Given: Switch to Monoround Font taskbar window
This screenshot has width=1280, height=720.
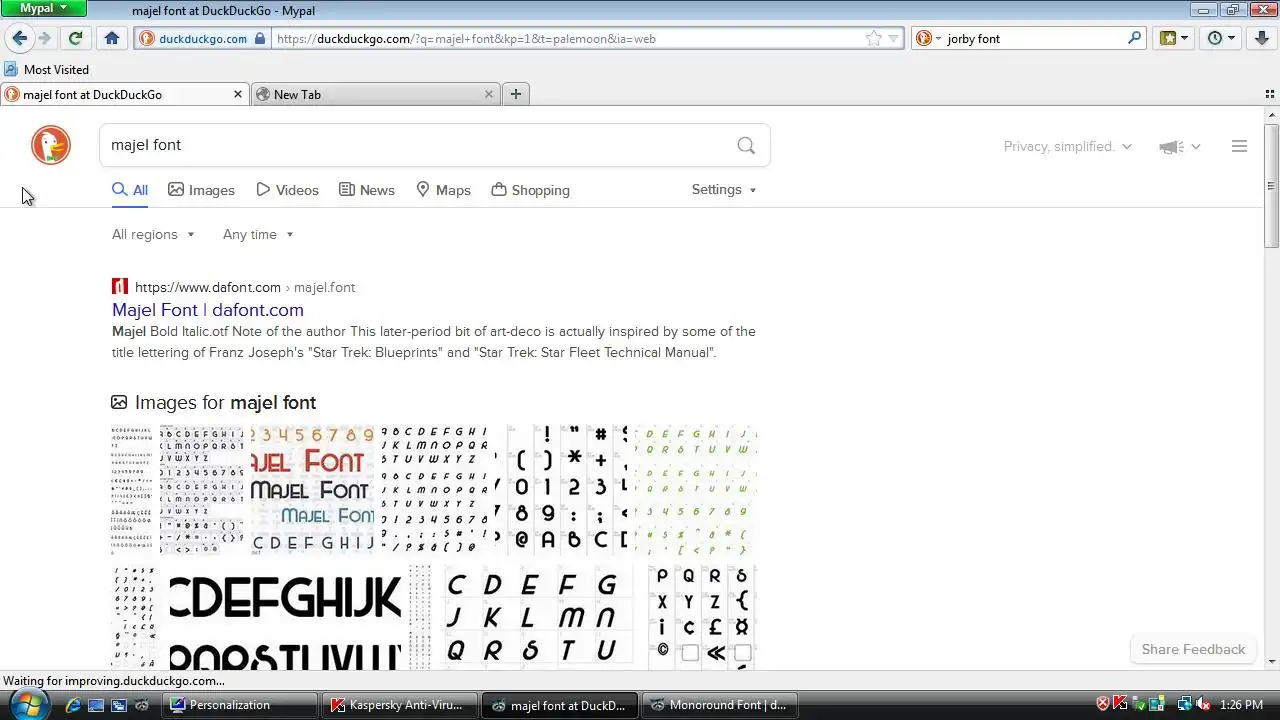Looking at the screenshot, I should [x=721, y=705].
